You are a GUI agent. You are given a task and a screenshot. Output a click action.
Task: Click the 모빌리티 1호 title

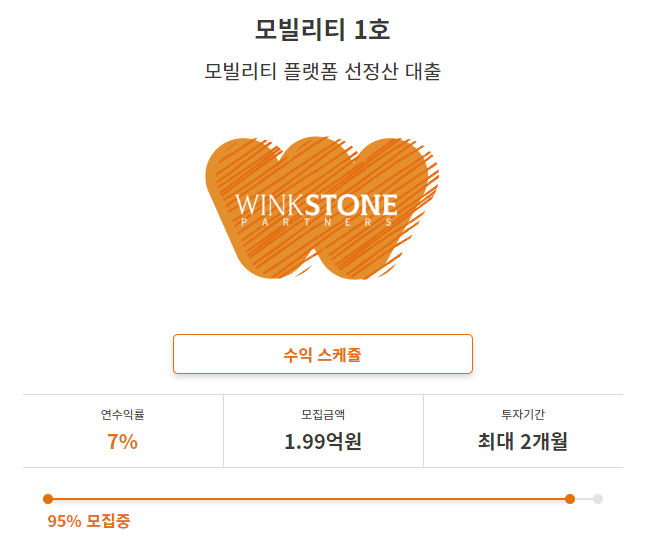tap(323, 30)
